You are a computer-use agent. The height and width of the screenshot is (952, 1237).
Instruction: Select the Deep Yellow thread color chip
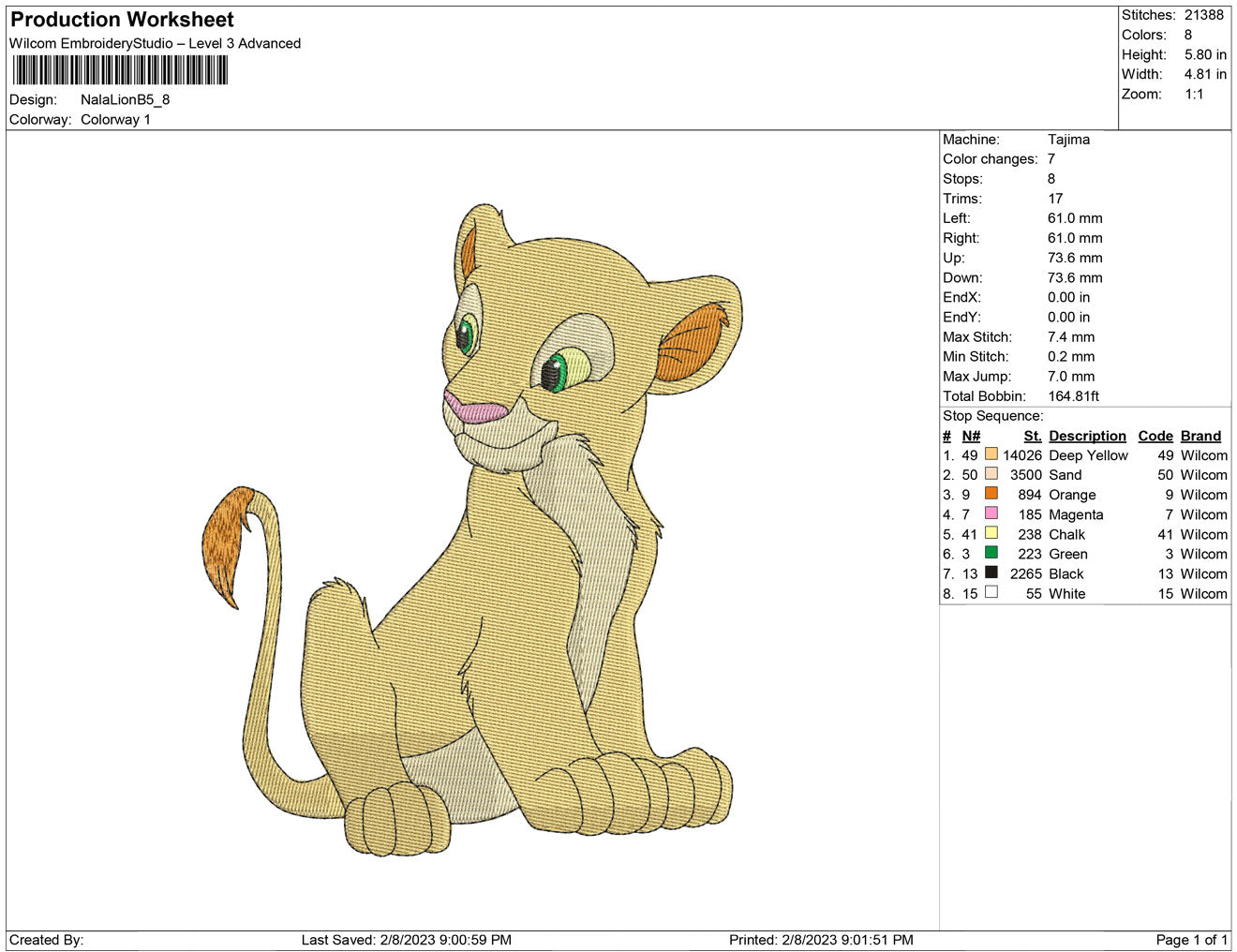click(991, 455)
